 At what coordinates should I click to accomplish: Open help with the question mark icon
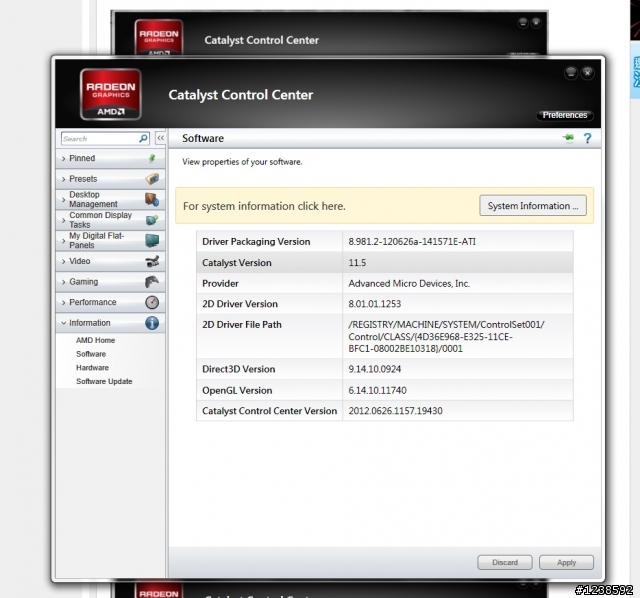click(587, 138)
